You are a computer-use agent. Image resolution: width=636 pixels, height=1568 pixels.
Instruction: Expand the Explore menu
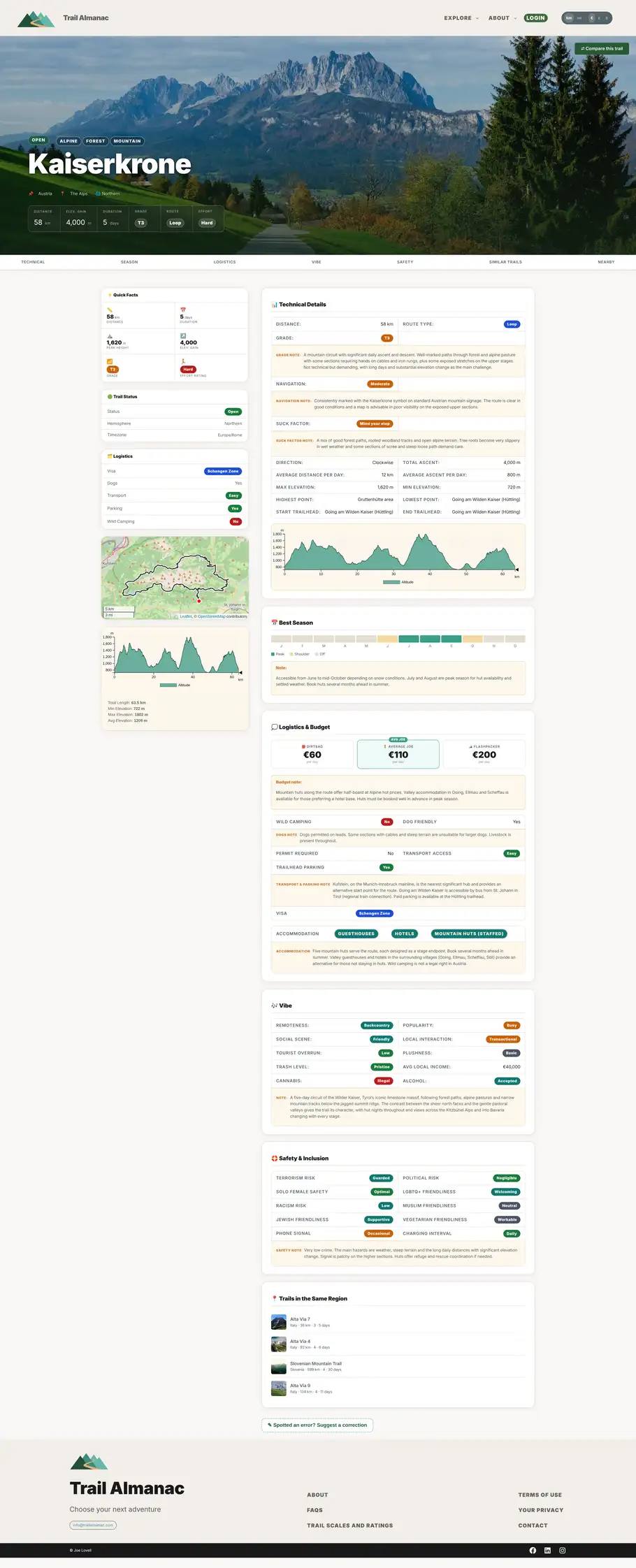[x=461, y=18]
